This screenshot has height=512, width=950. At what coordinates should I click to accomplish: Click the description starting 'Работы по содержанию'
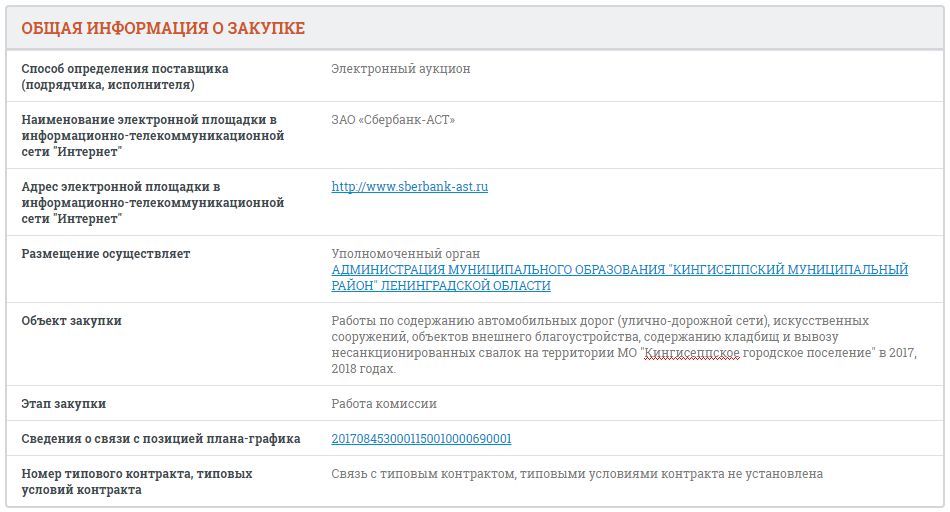click(600, 321)
